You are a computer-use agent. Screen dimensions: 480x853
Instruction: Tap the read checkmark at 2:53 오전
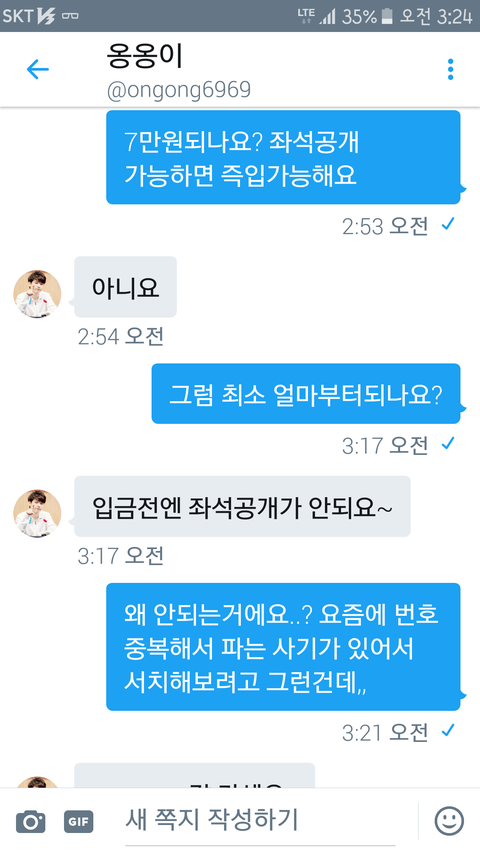[x=448, y=224]
